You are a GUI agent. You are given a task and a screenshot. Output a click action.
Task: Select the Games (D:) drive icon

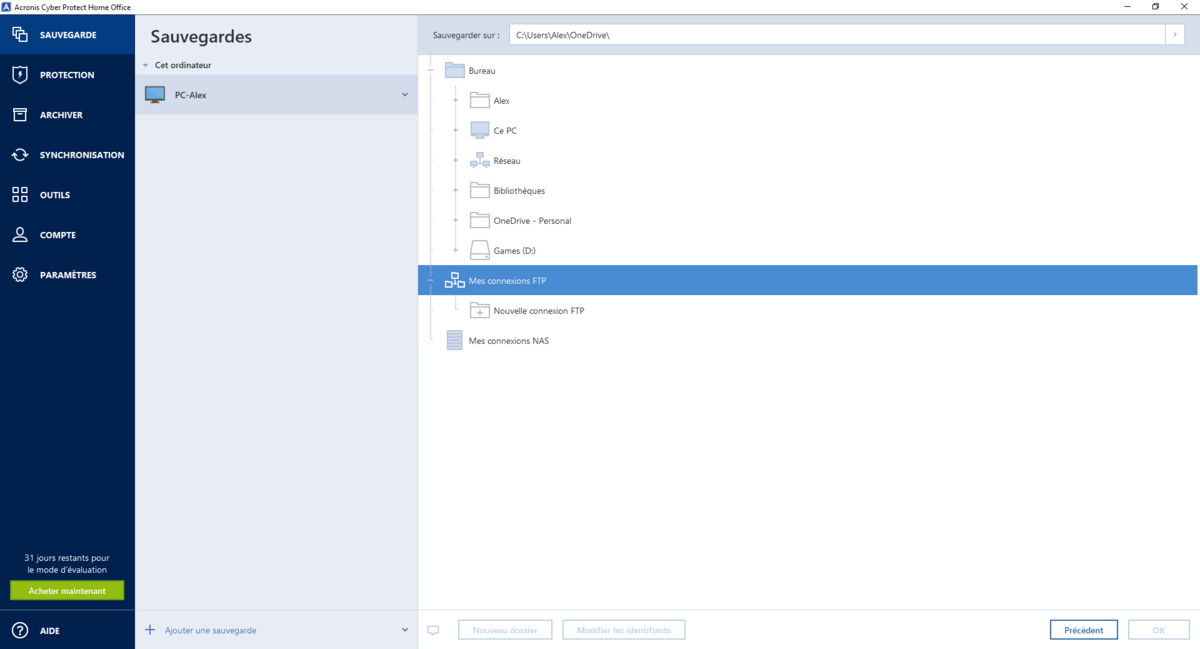[x=480, y=250]
